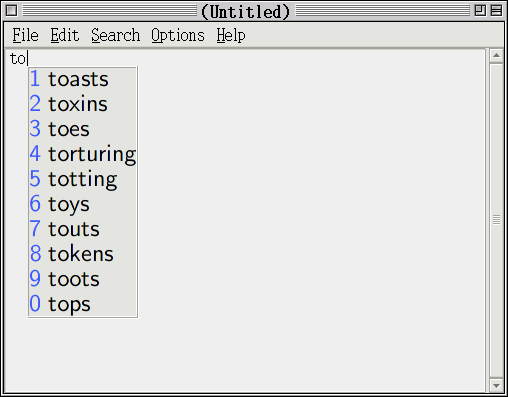
Task: Select suggestion number 8 'tokens'
Action: [x=83, y=254]
